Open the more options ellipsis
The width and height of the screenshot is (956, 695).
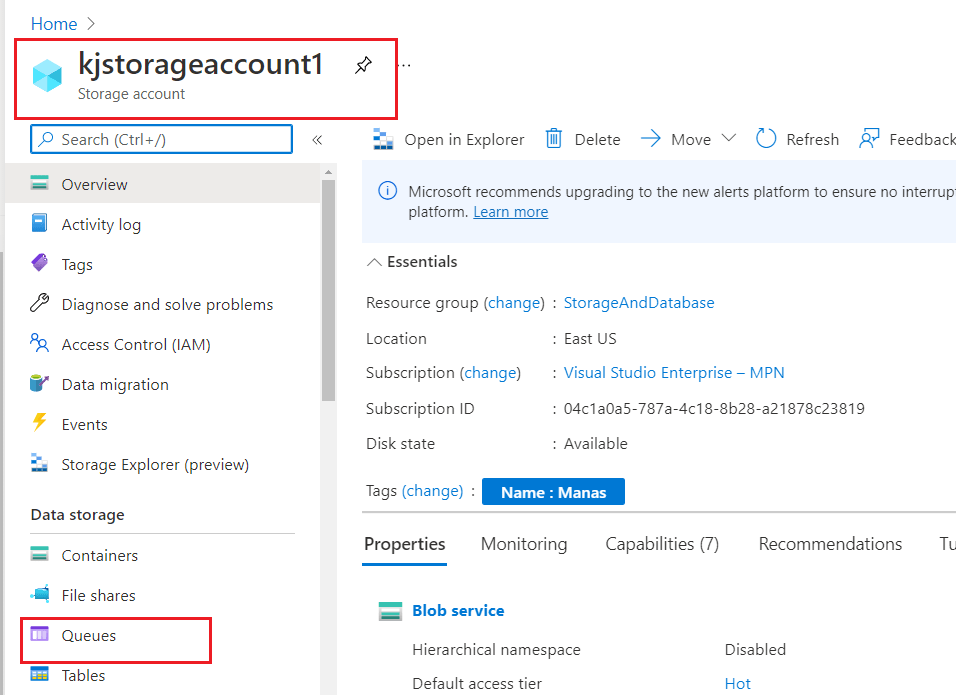click(x=406, y=65)
